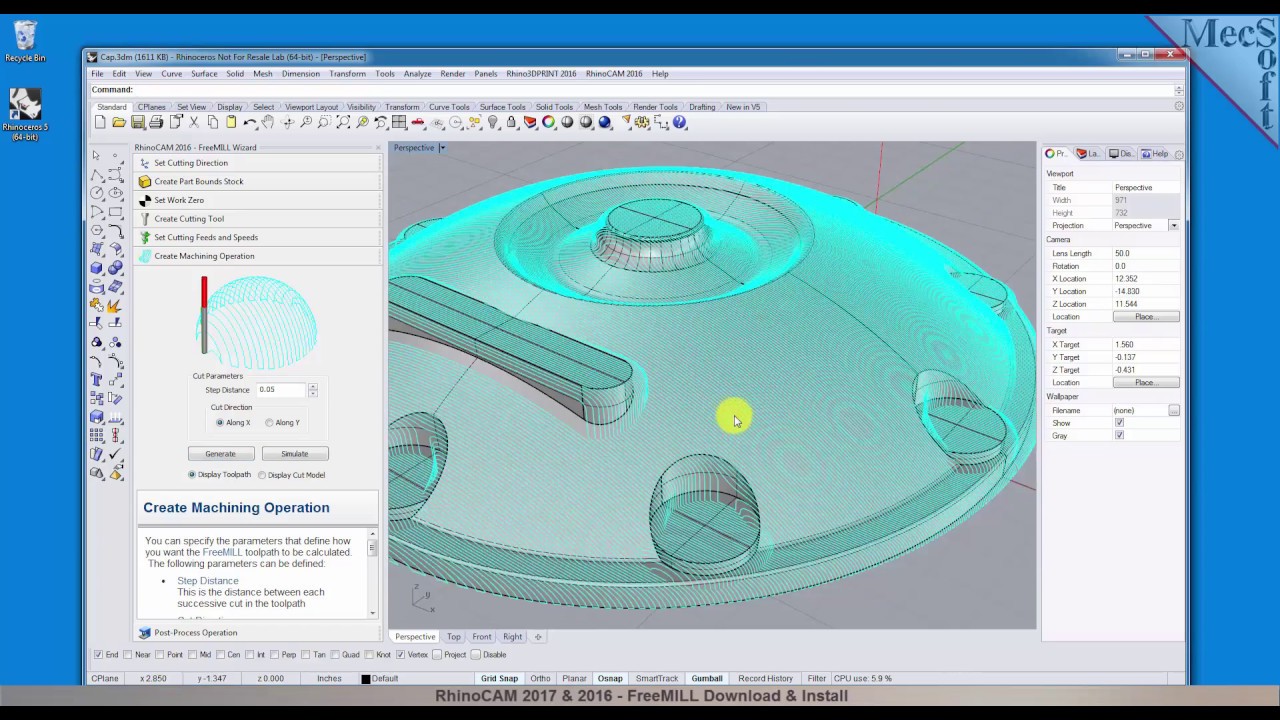Viewport: 1280px width, 720px height.
Task: Enable the Near osnap checkbox
Action: 128,654
